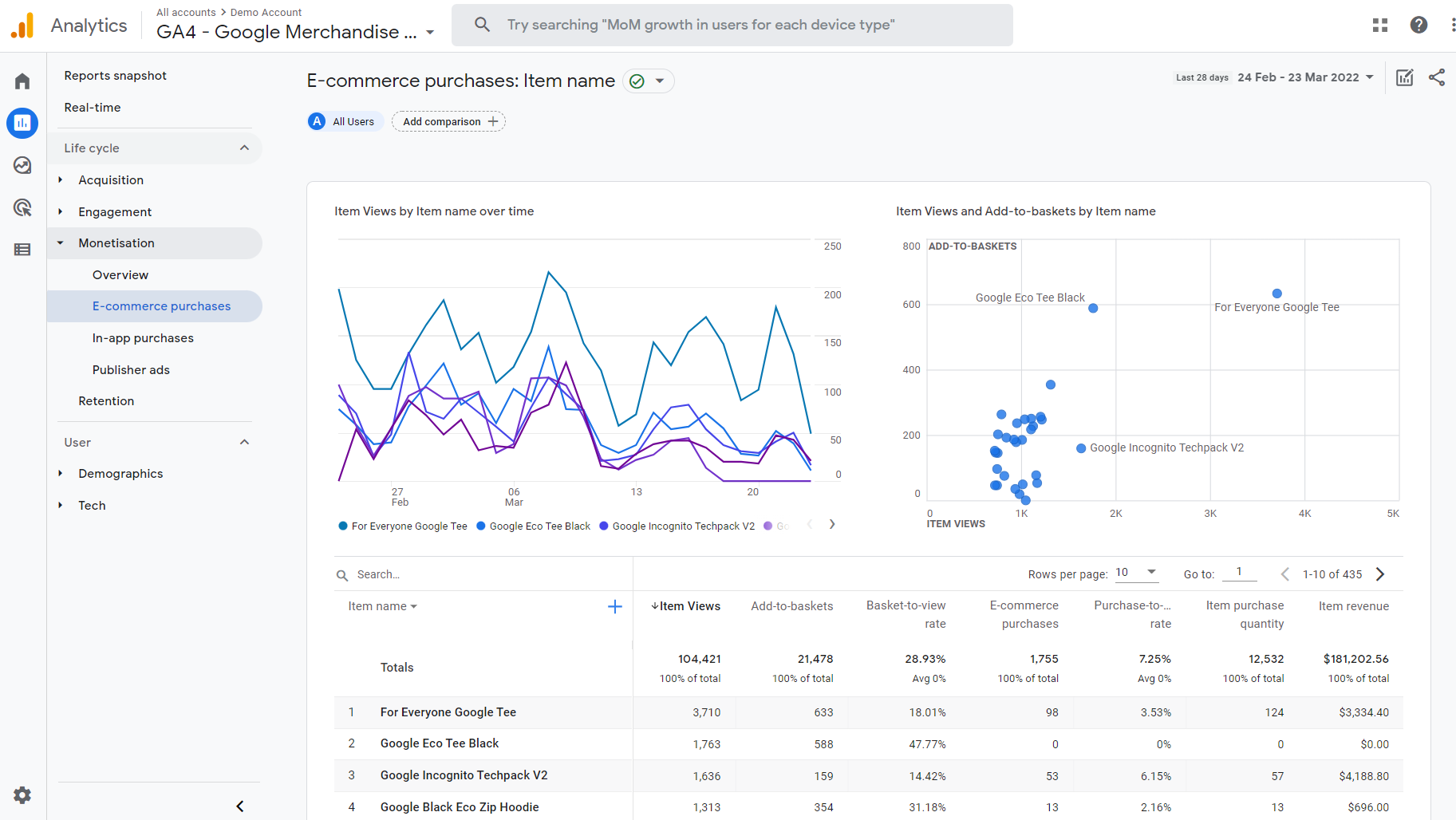
Task: Toggle Google Eco Tee Black legend series
Action: point(533,526)
